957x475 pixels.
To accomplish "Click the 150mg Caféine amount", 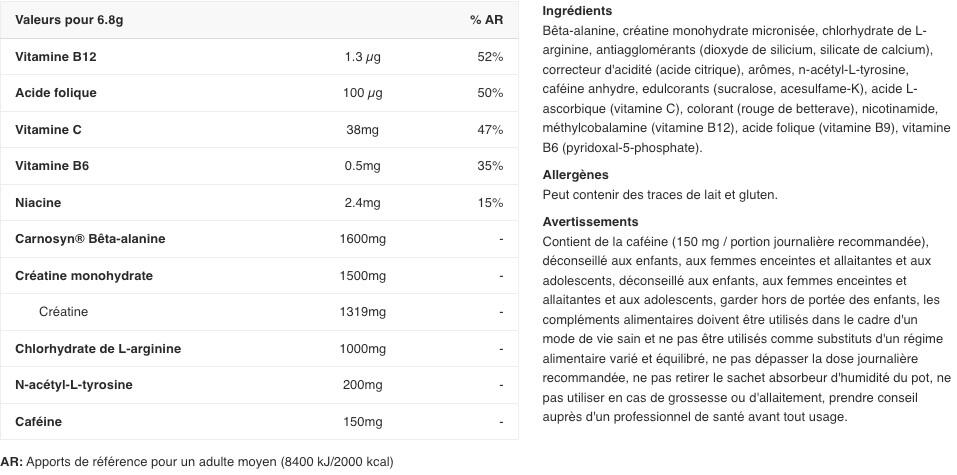I will (x=363, y=422).
